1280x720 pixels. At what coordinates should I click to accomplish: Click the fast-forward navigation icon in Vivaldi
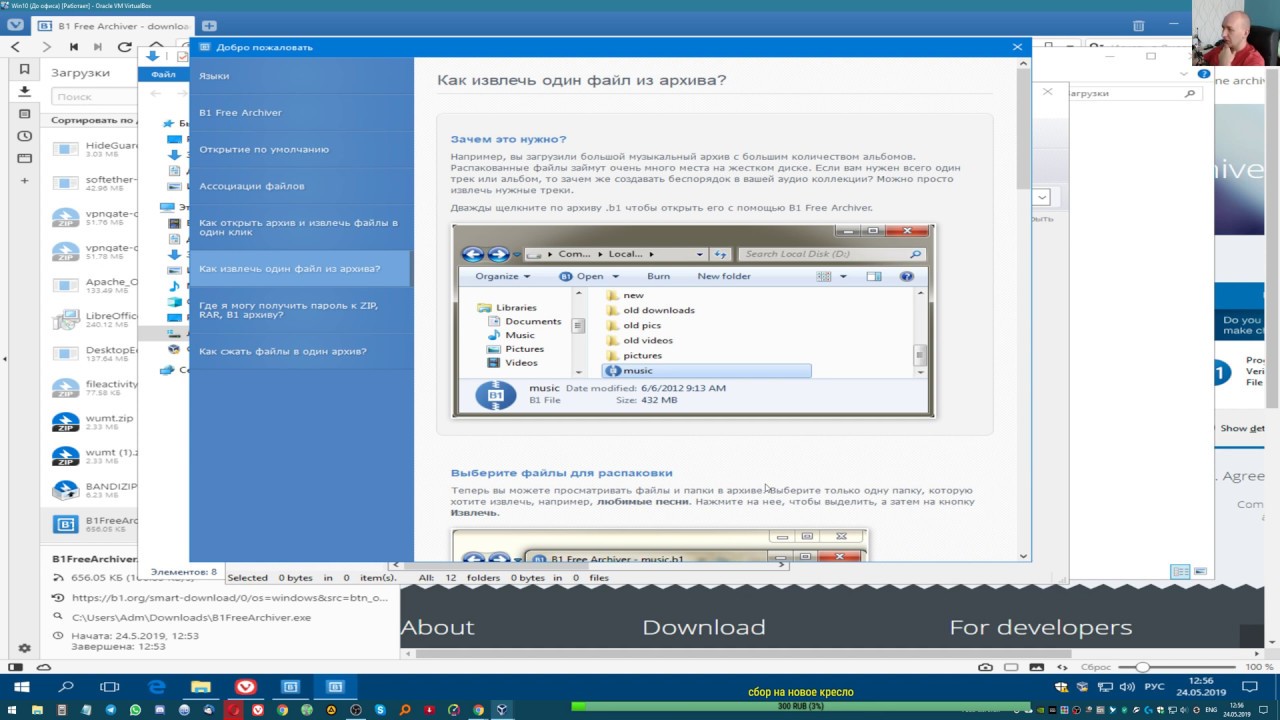98,47
